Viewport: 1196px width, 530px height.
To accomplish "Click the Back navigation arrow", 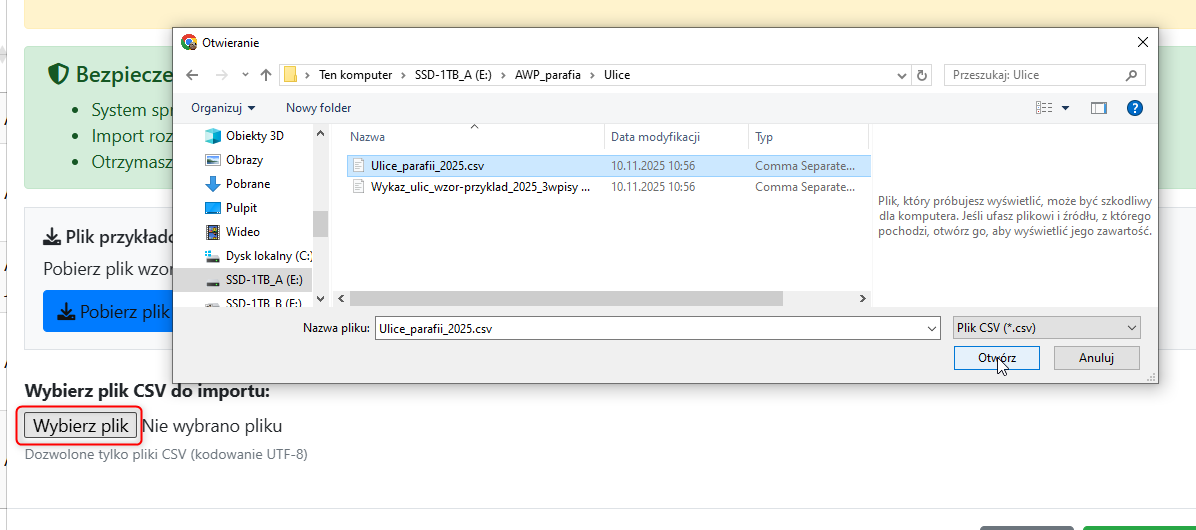I will click(x=192, y=75).
